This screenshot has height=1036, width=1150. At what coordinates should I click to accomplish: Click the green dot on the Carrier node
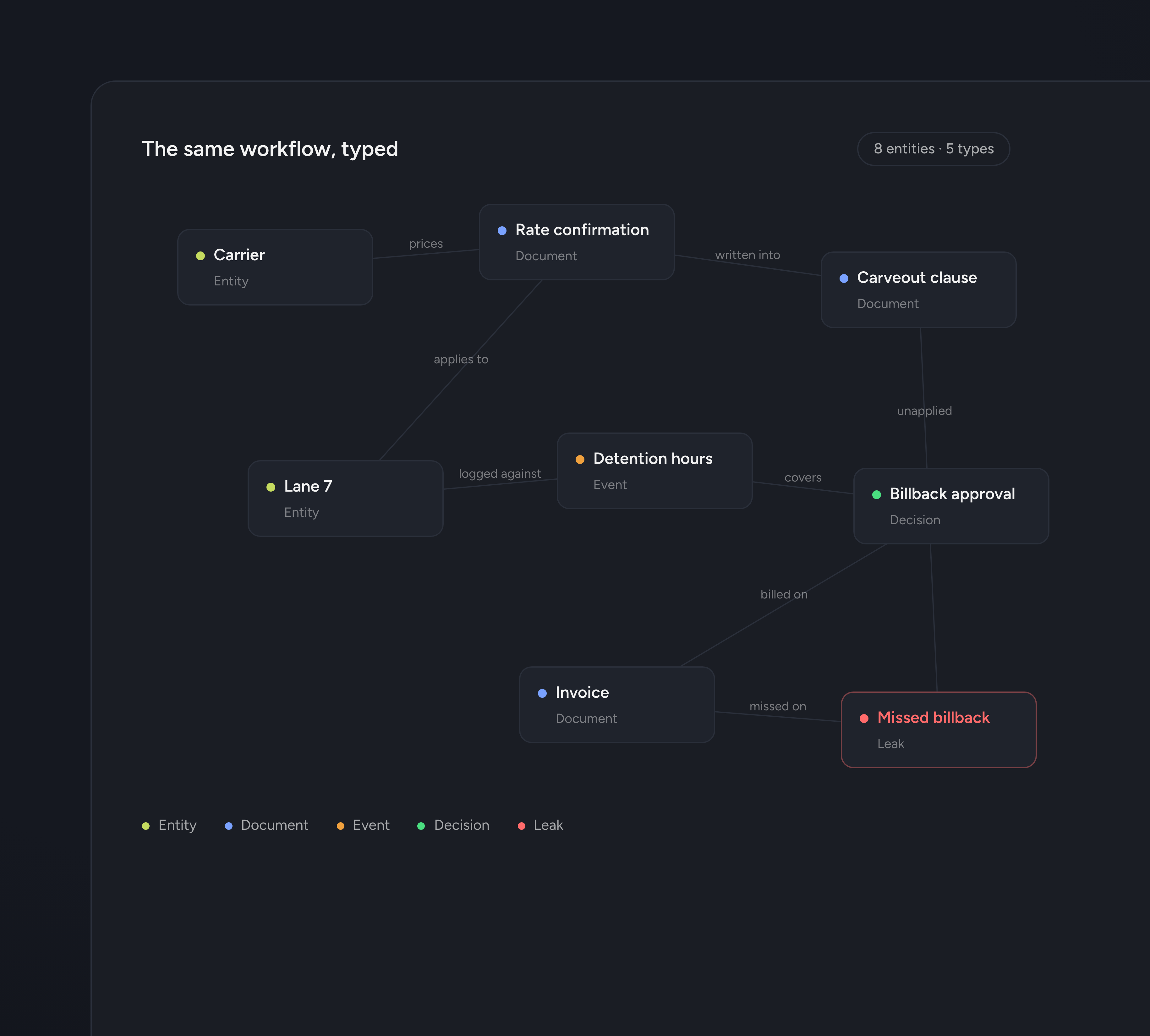200,256
